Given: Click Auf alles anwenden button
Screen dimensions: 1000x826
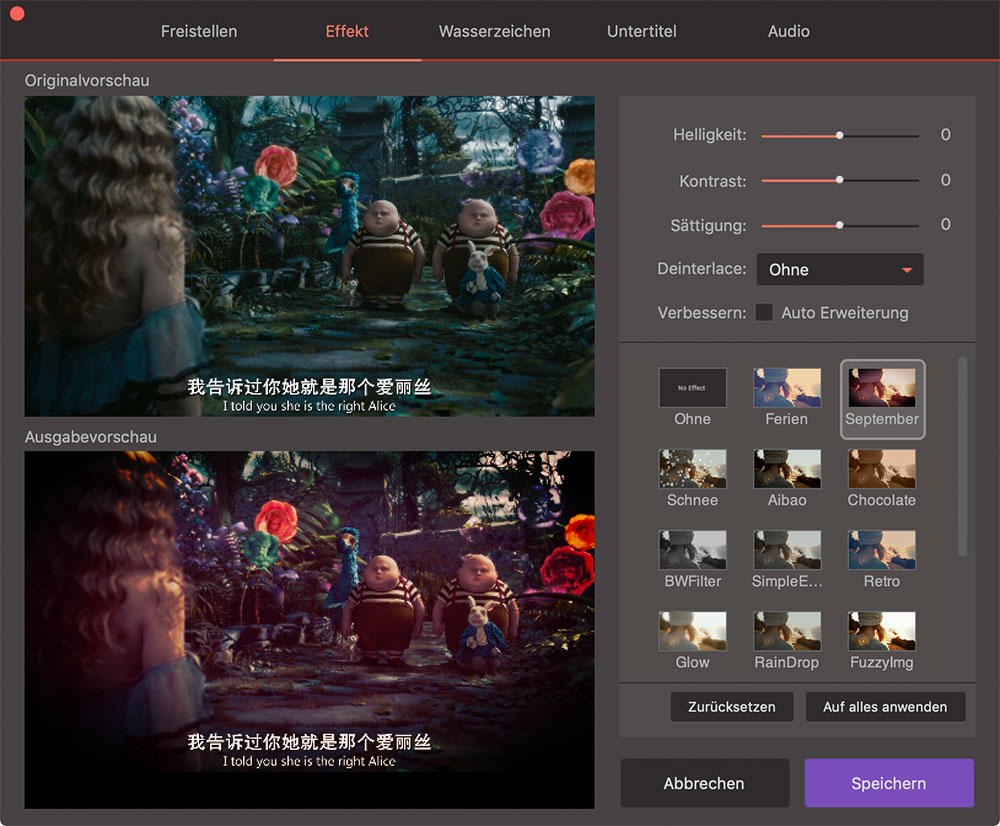Looking at the screenshot, I should pyautogui.click(x=885, y=707).
